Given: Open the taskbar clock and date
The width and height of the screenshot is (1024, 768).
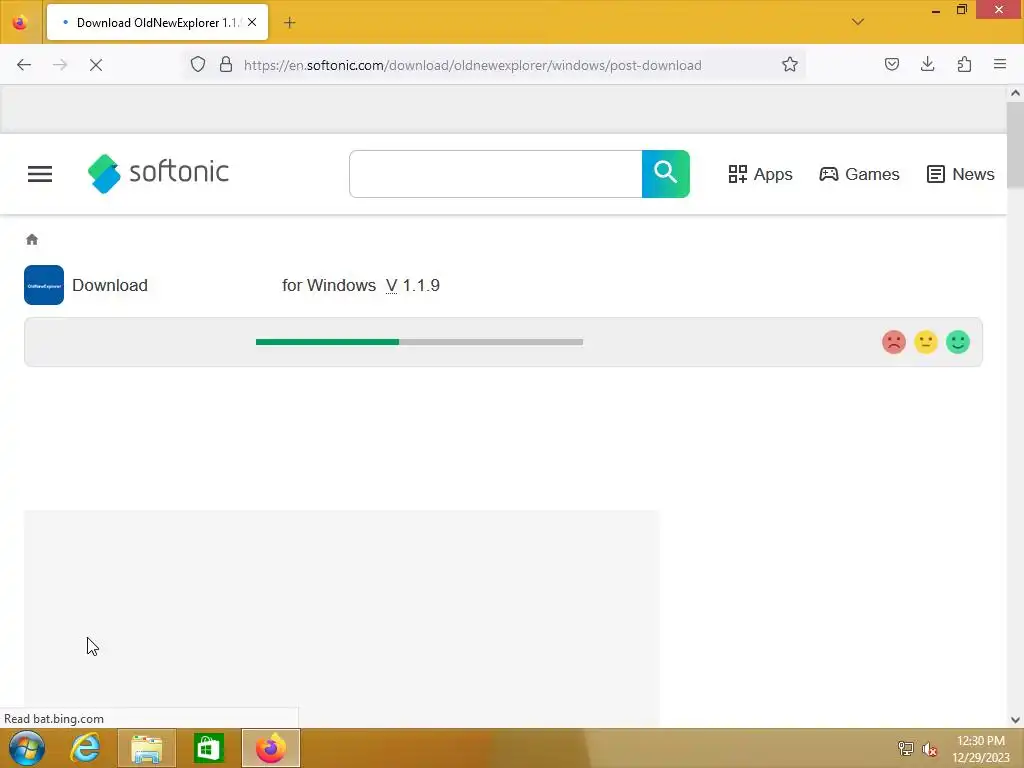Looking at the screenshot, I should coord(980,749).
